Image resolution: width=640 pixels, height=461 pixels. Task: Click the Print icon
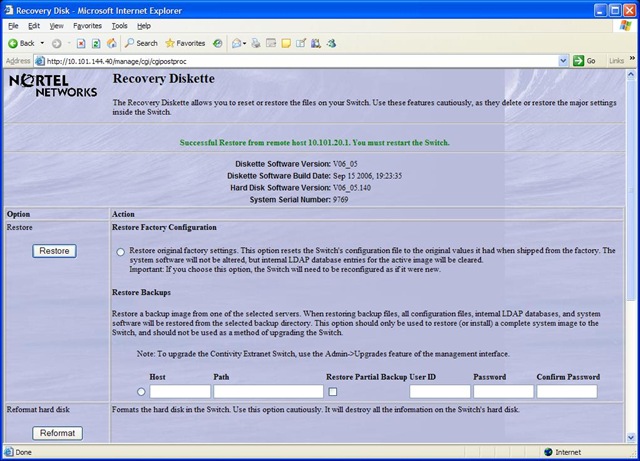tap(256, 43)
